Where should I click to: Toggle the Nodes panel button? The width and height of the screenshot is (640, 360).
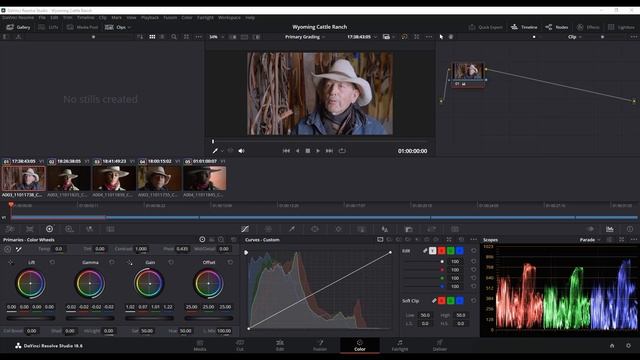click(x=557, y=27)
